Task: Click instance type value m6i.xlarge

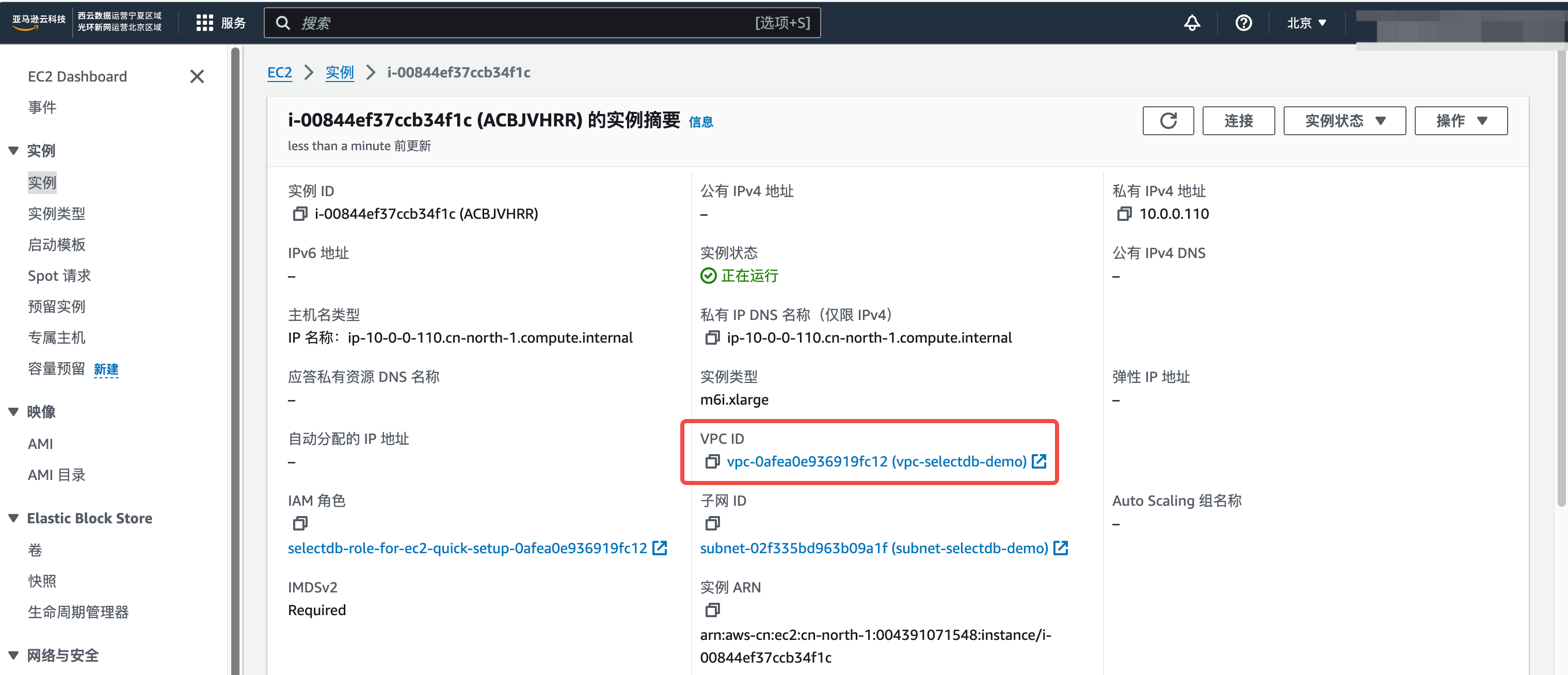Action: click(734, 400)
